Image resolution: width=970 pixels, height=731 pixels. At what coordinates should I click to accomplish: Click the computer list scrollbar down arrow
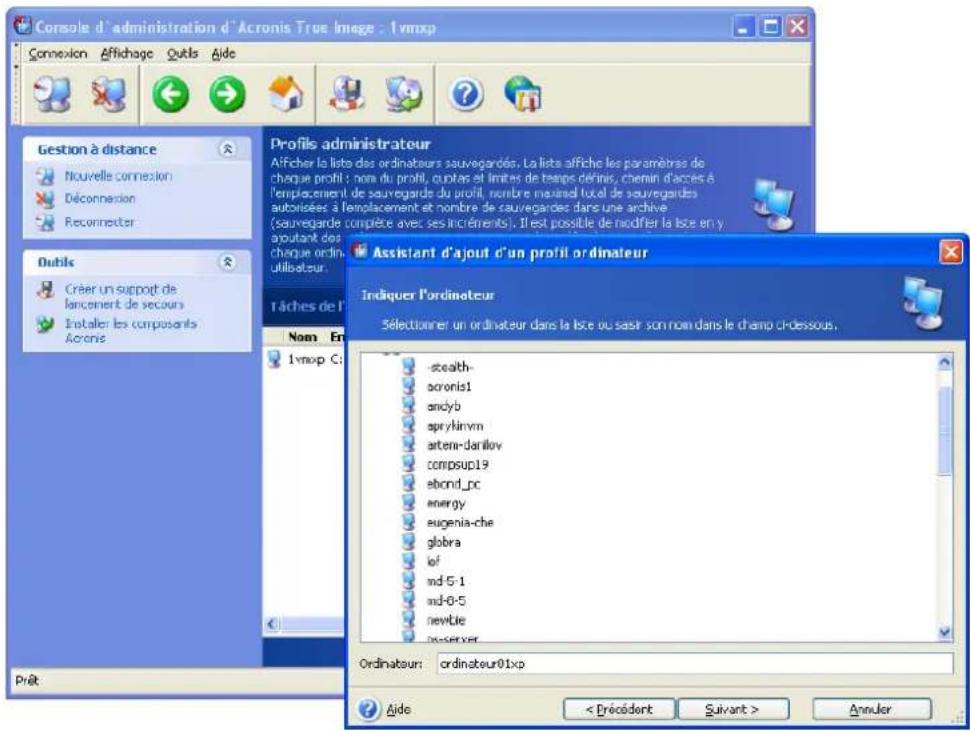click(945, 632)
